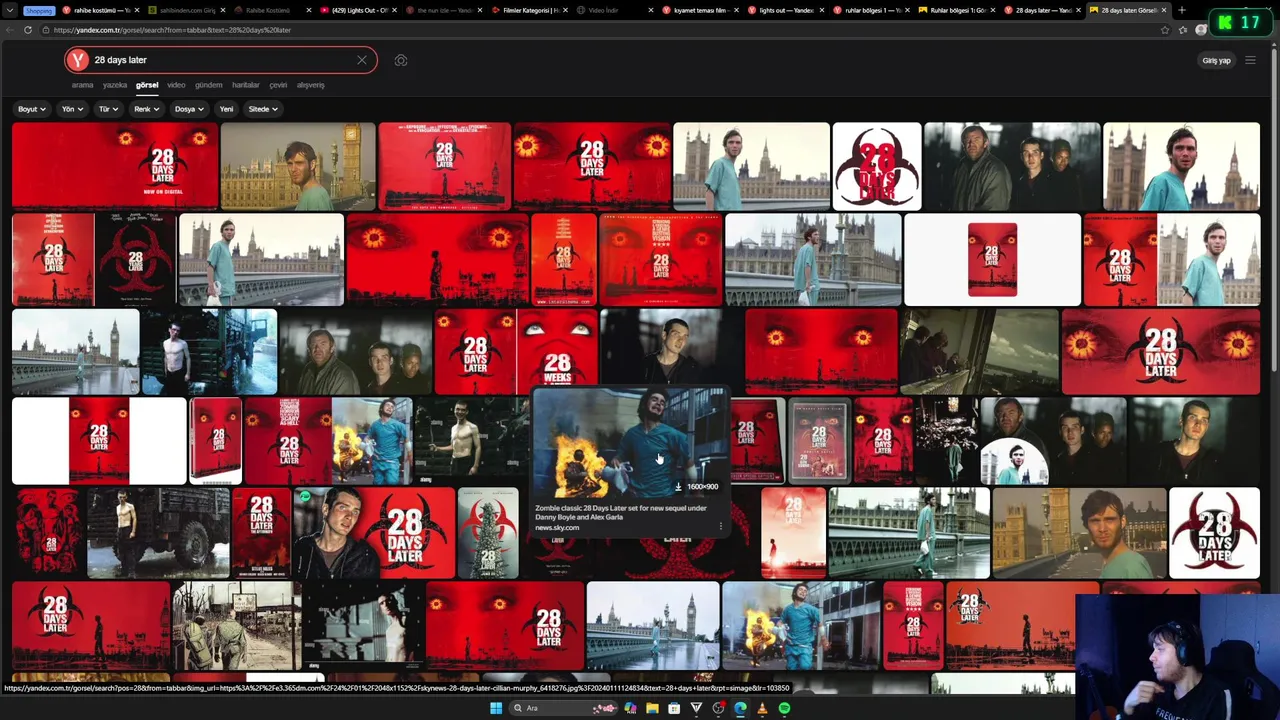1280x720 pixels.
Task: Open the Shopping tab group label
Action: [38, 10]
